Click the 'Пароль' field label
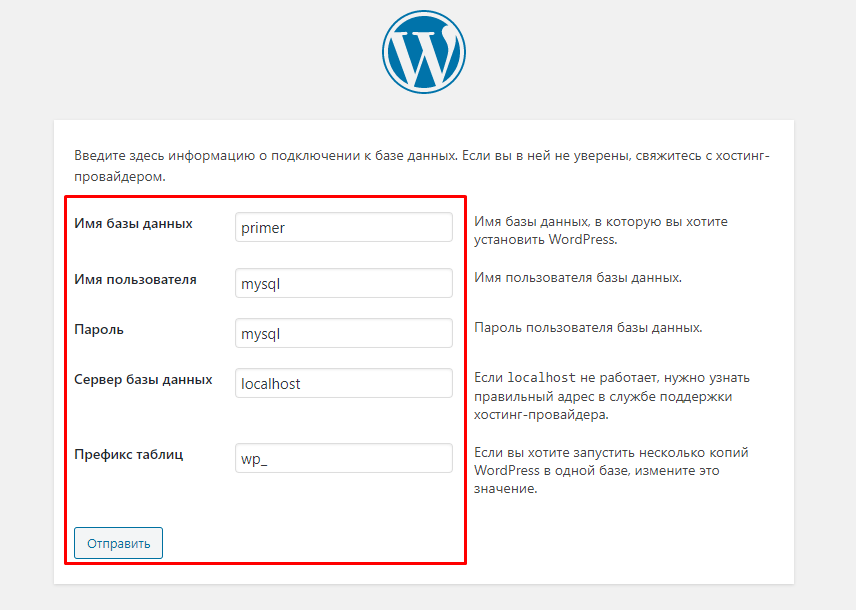 pyautogui.click(x=99, y=329)
